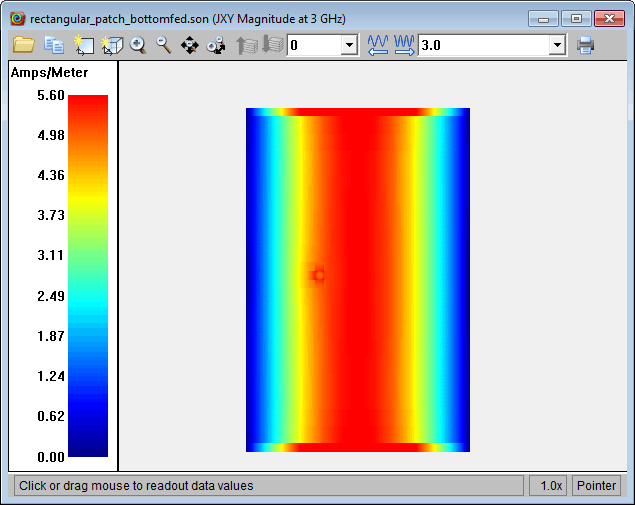Click the yellow band of color scale bar
The height and width of the screenshot is (505, 635).
(88, 200)
